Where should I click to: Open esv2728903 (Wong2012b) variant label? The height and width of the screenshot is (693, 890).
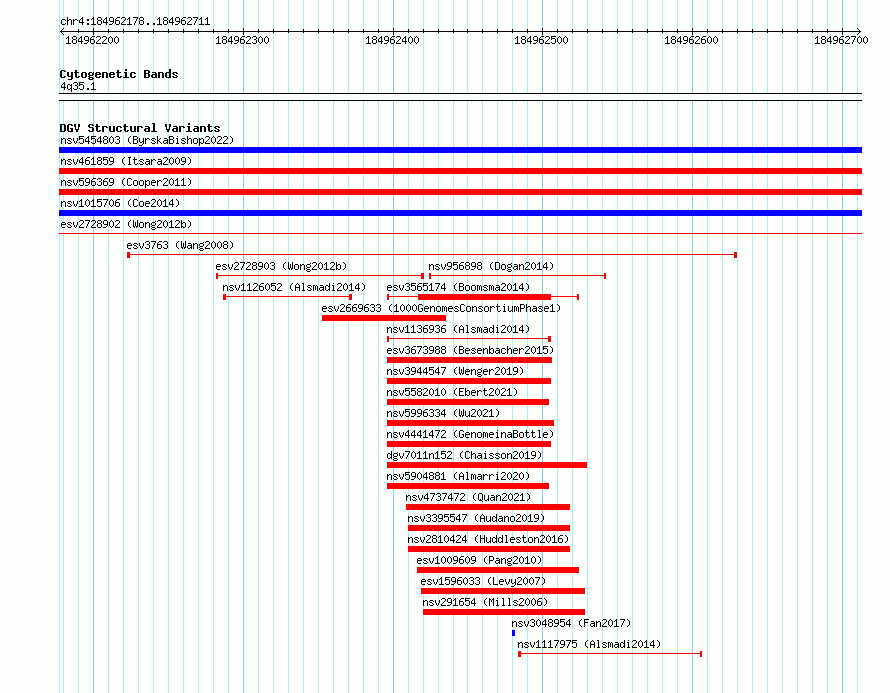pyautogui.click(x=281, y=266)
